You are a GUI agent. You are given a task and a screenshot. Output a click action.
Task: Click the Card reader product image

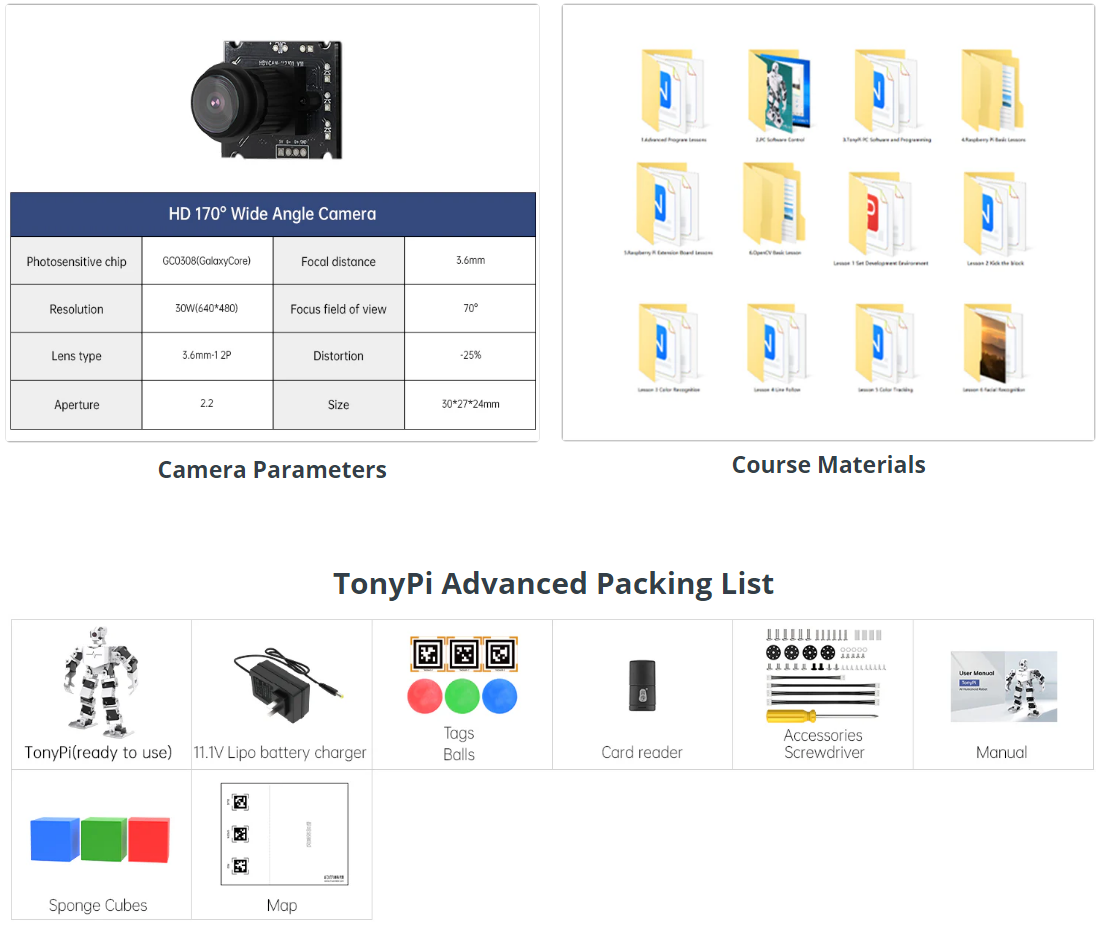[x=641, y=685]
